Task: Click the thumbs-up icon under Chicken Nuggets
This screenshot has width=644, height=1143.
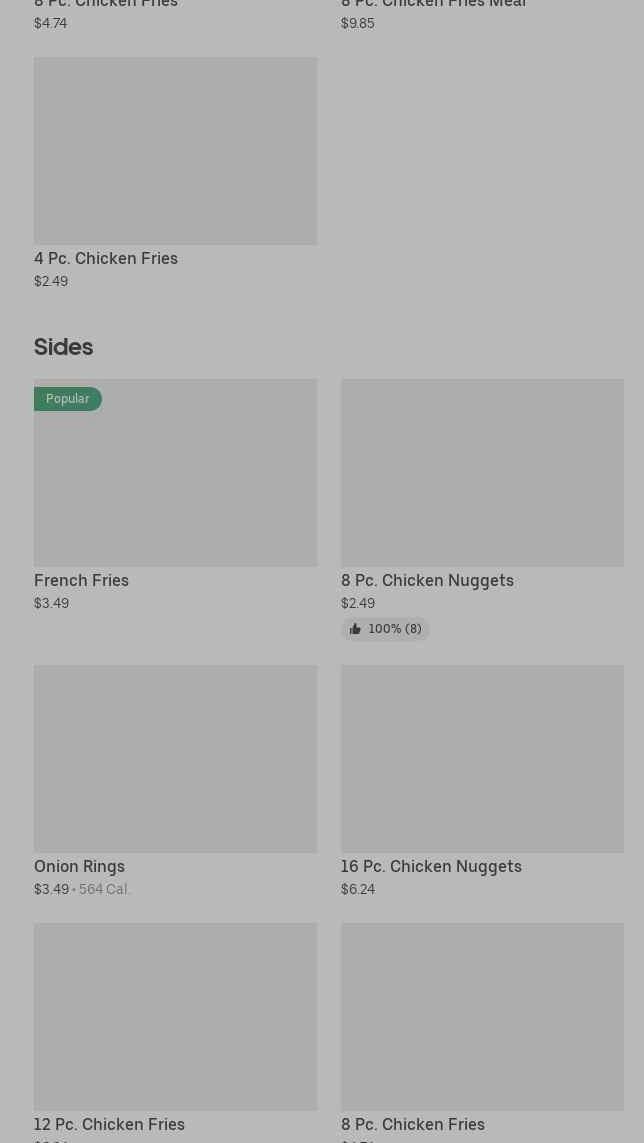Action: [x=355, y=629]
